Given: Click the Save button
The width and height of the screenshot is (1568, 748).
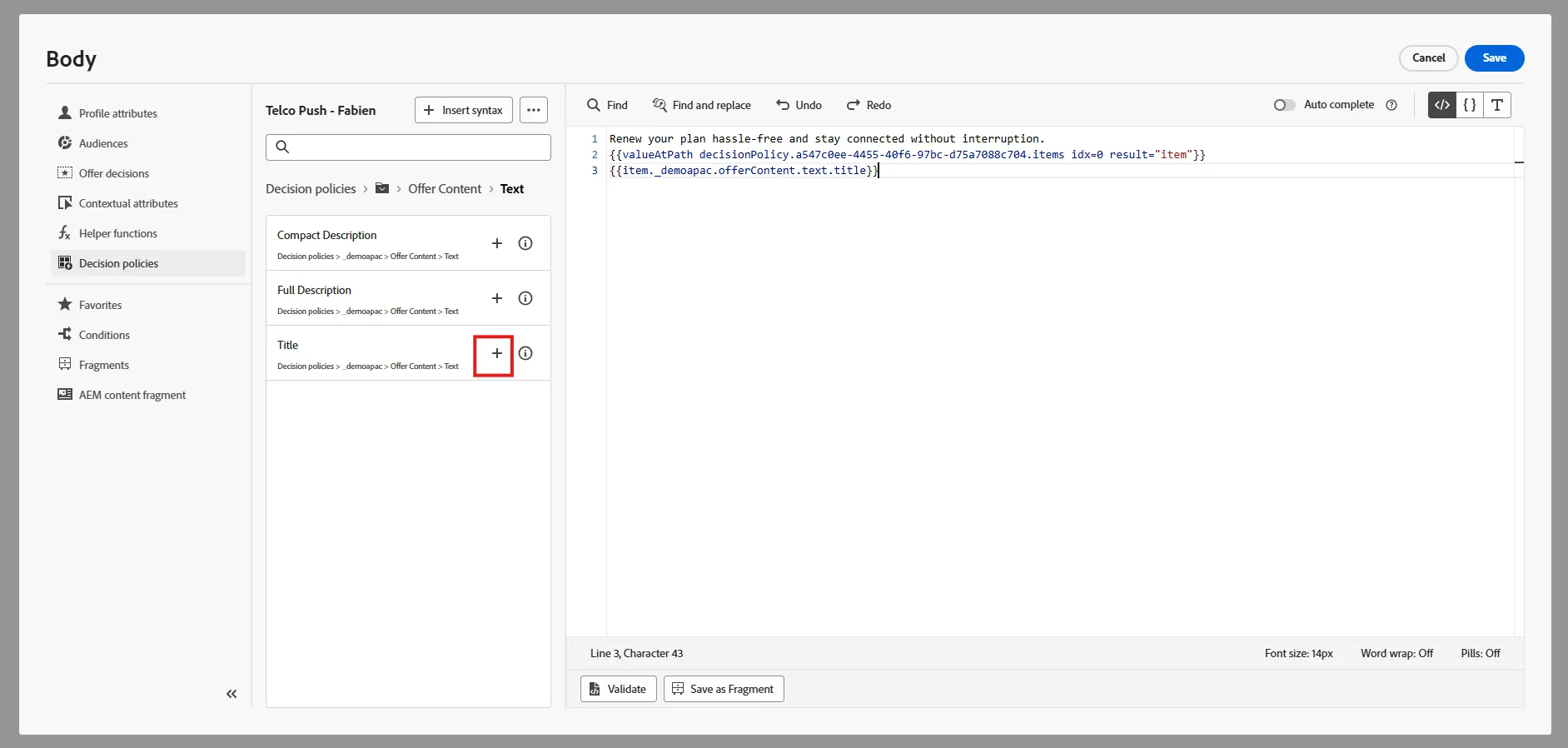Looking at the screenshot, I should (x=1495, y=58).
